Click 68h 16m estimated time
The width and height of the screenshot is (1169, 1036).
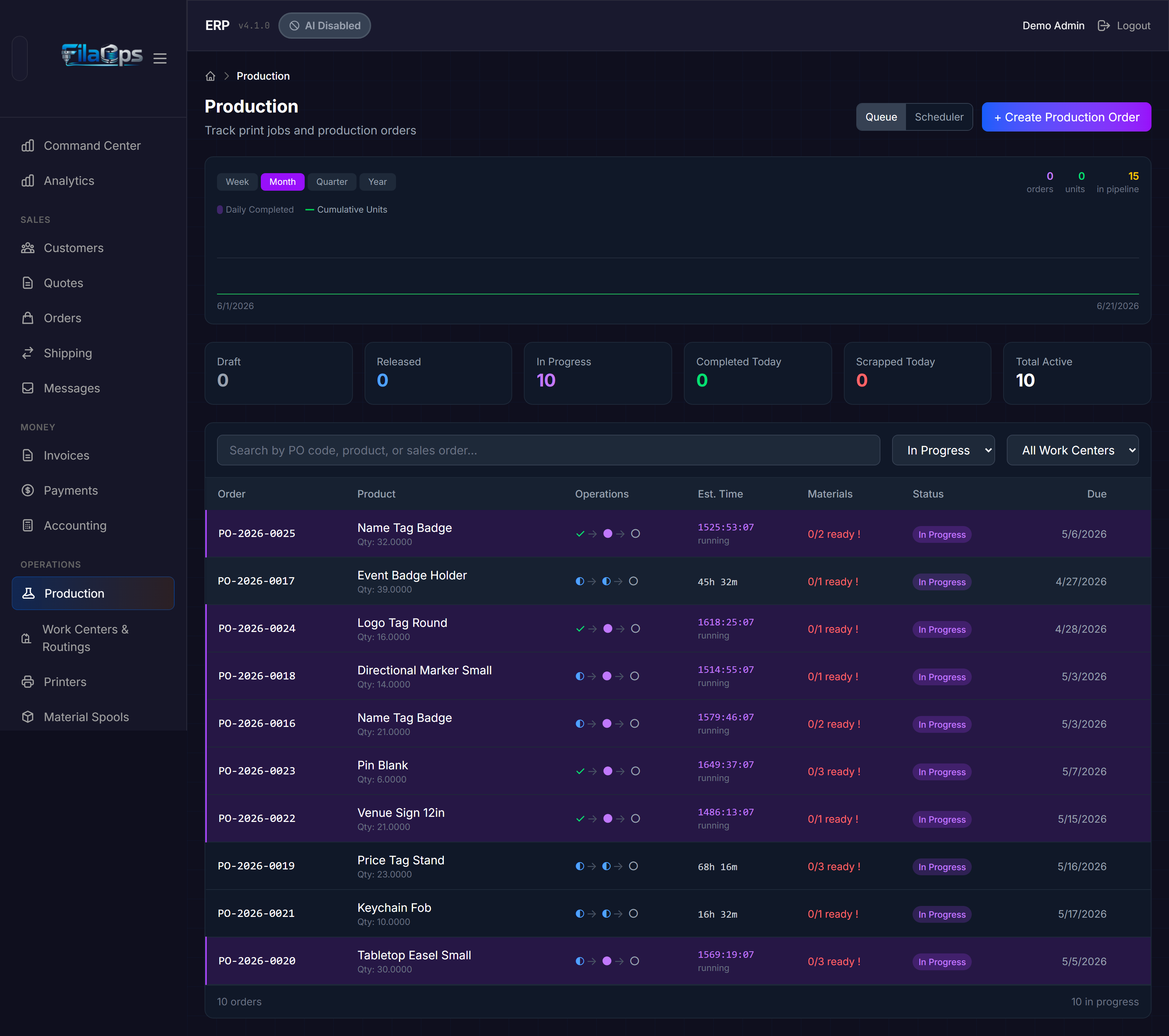tap(717, 866)
